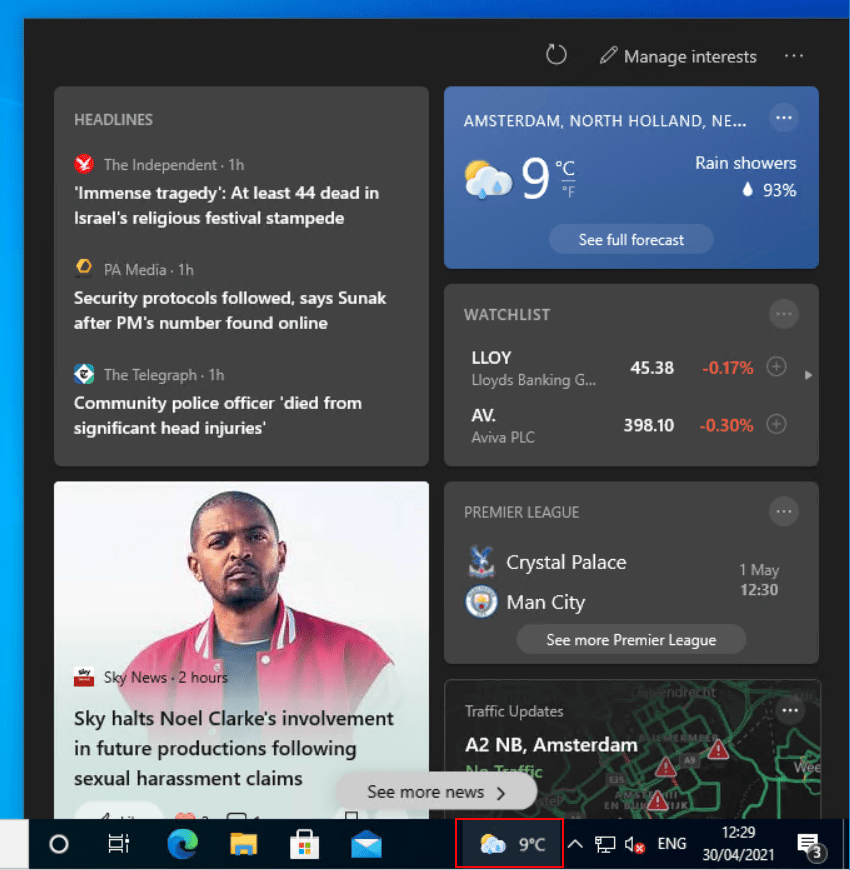Open Traffic Updates card options menu
Viewport: 850px width, 870px height.
790,710
